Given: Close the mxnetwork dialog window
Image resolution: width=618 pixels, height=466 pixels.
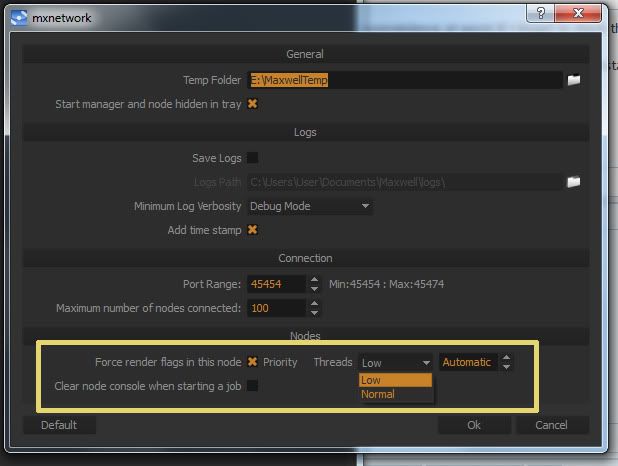Looking at the screenshot, I should [x=580, y=14].
